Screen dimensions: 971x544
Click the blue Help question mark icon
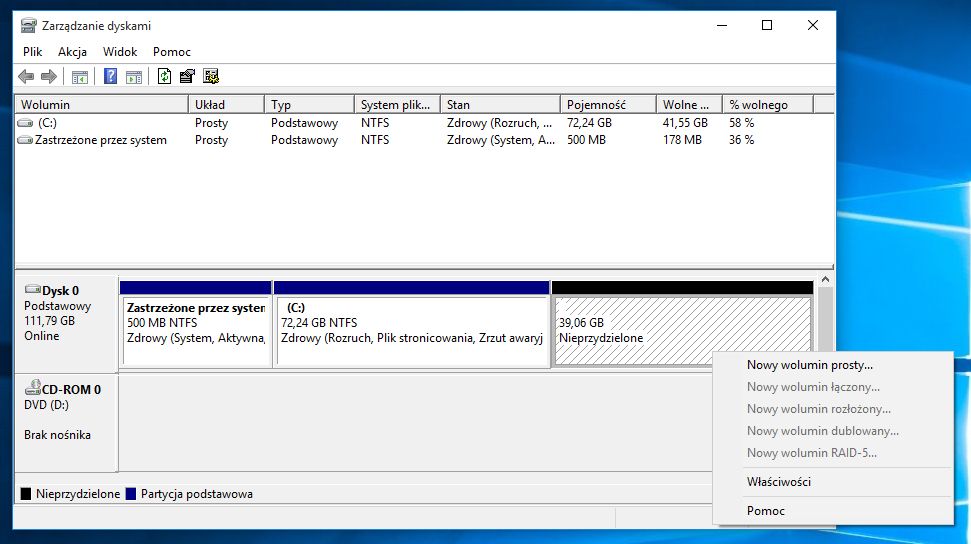pyautogui.click(x=110, y=77)
